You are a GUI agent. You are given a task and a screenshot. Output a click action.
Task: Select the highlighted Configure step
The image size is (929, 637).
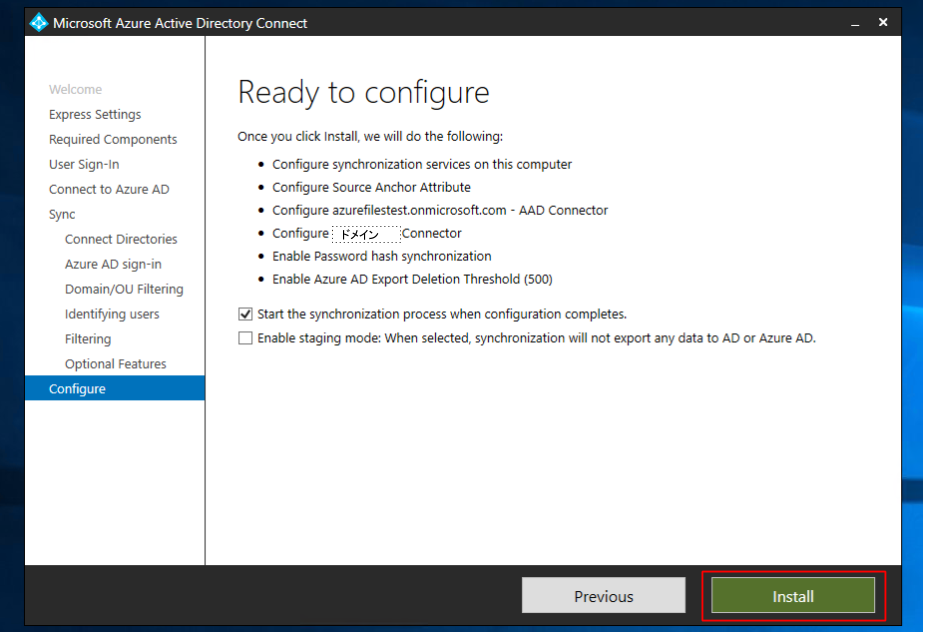[x=115, y=388]
